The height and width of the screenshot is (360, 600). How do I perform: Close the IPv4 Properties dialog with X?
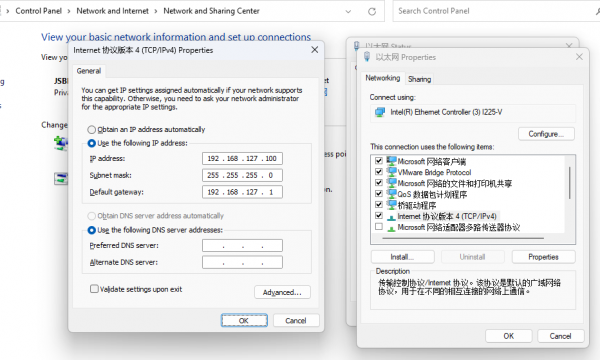point(315,50)
